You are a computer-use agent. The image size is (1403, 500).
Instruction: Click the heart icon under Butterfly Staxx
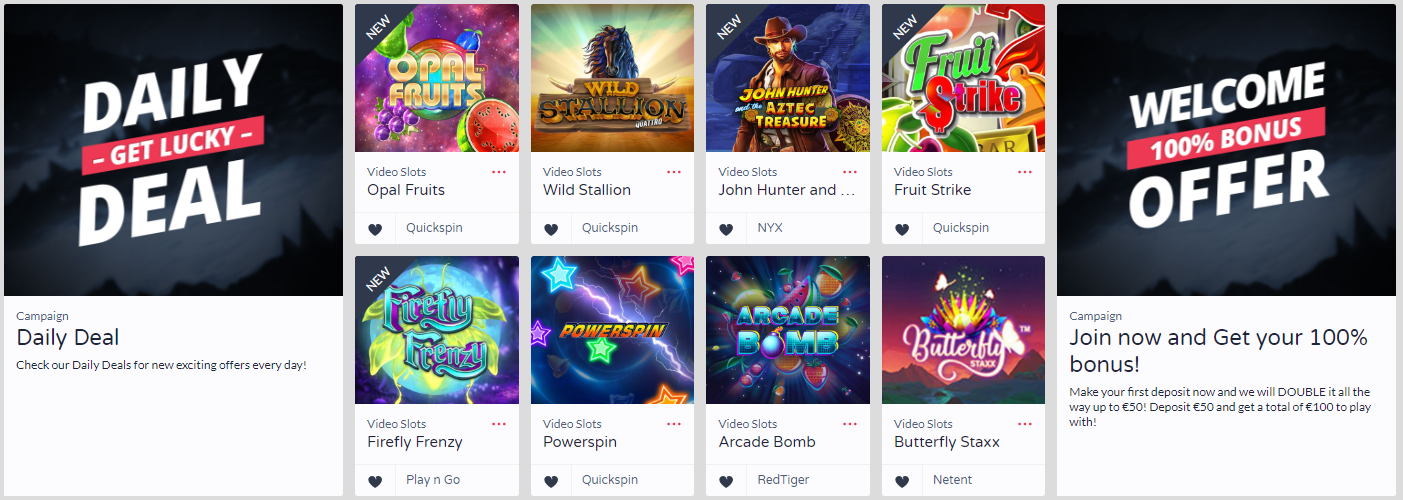[902, 481]
